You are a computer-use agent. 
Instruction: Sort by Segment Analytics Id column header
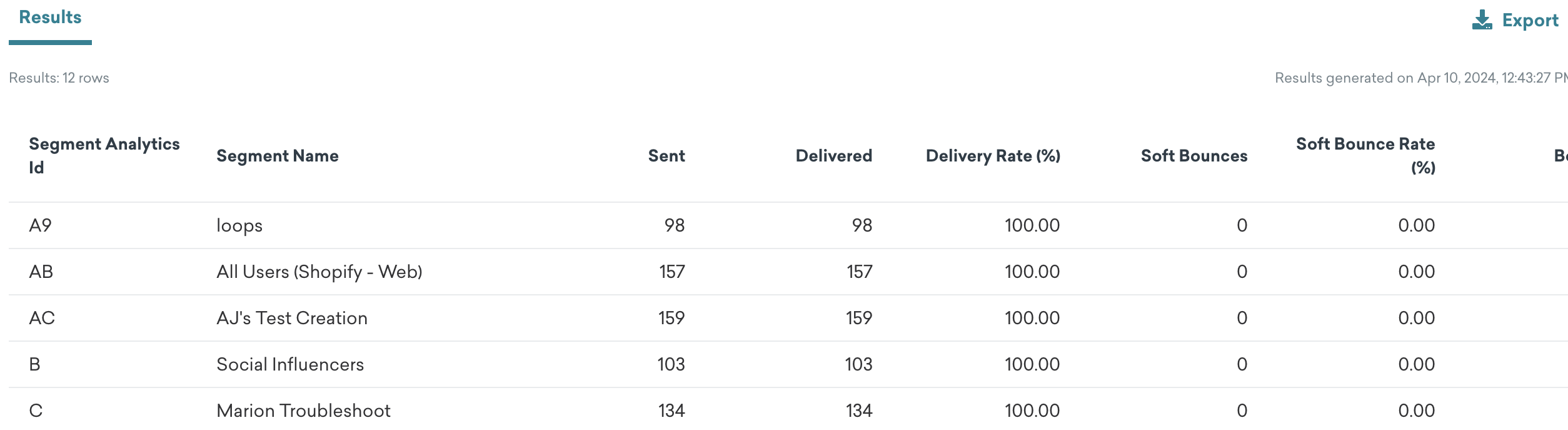point(104,156)
